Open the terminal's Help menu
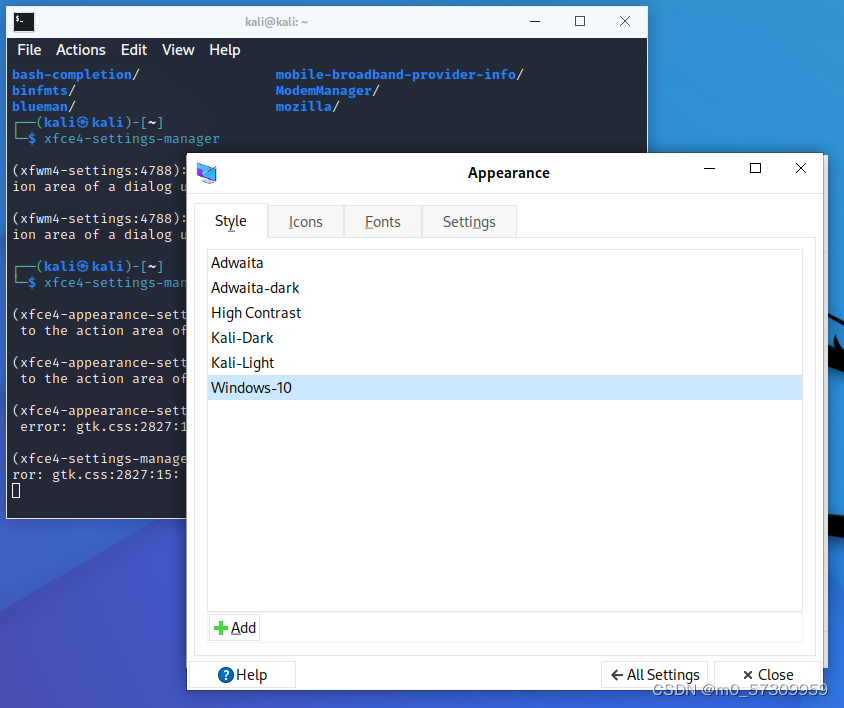 (x=224, y=50)
